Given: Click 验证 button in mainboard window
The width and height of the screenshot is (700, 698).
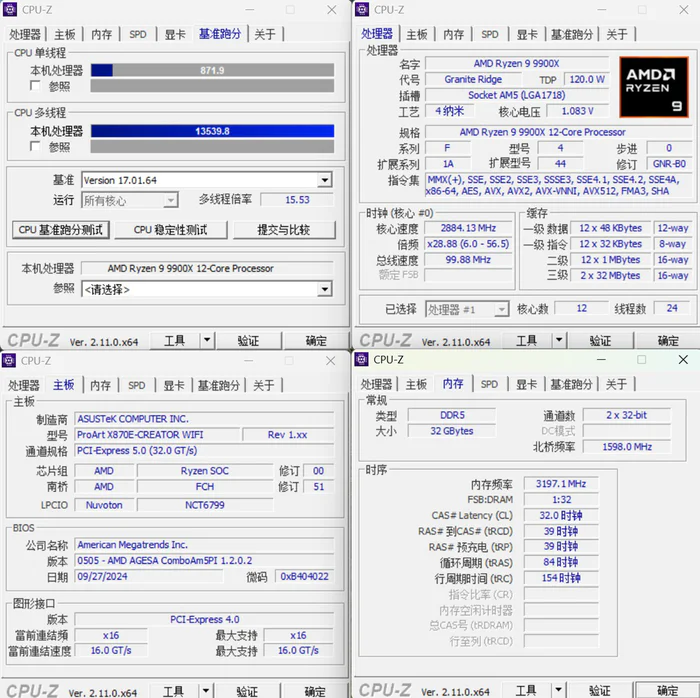Looking at the screenshot, I should coord(247,691).
